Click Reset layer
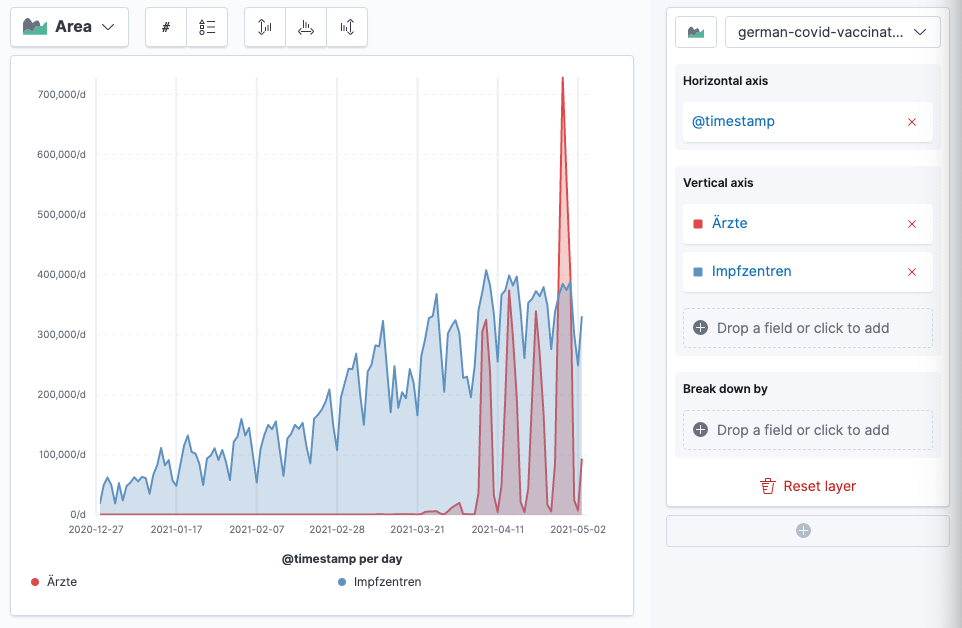Viewport: 962px width, 628px height. pyautogui.click(x=808, y=486)
